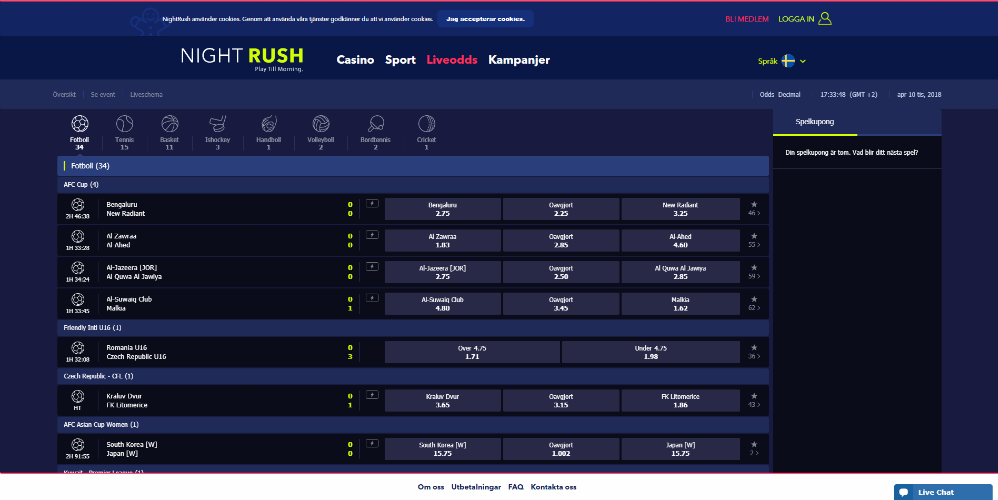The image size is (998, 500).
Task: Select the Basket sport icon
Action: coord(169,123)
